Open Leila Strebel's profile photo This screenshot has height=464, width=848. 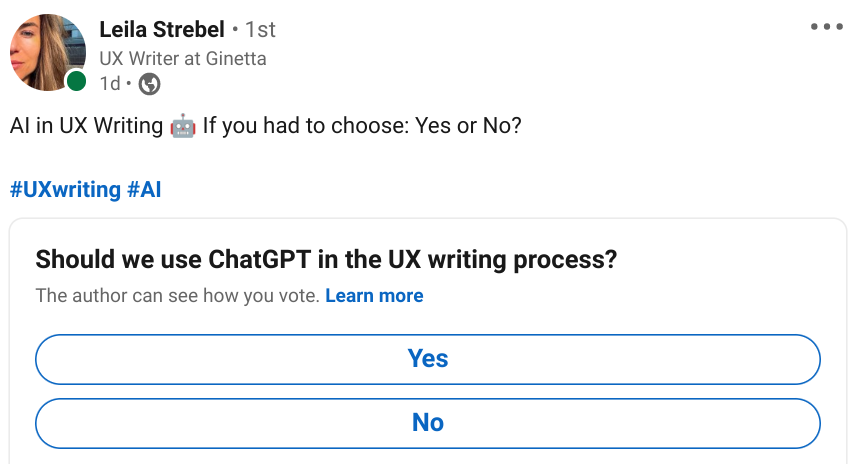point(48,52)
